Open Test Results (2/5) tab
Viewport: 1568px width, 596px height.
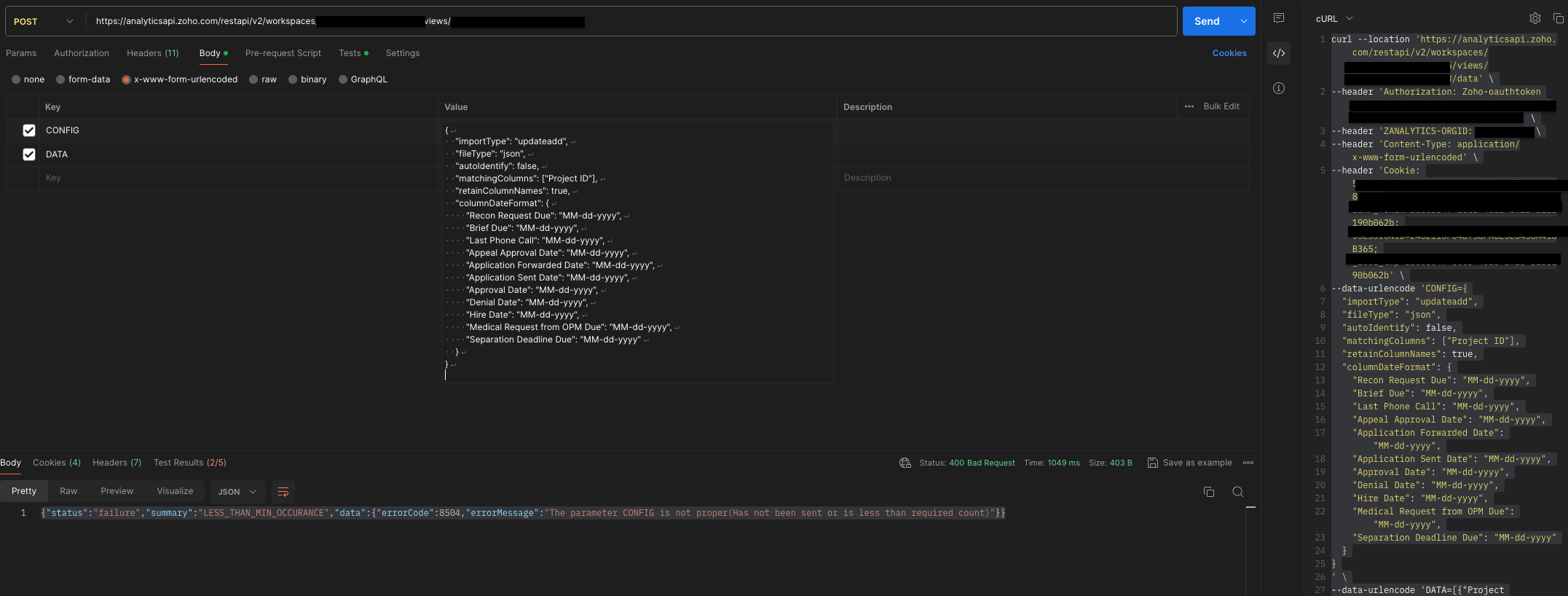pyautogui.click(x=190, y=463)
